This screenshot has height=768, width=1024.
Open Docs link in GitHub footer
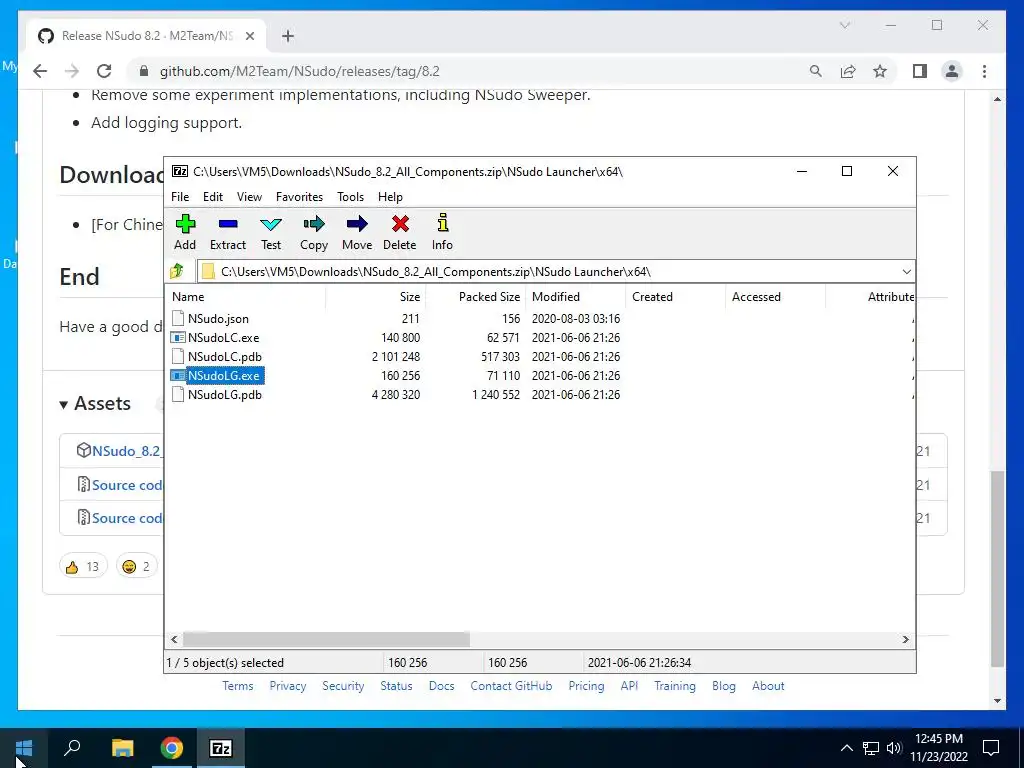(441, 686)
